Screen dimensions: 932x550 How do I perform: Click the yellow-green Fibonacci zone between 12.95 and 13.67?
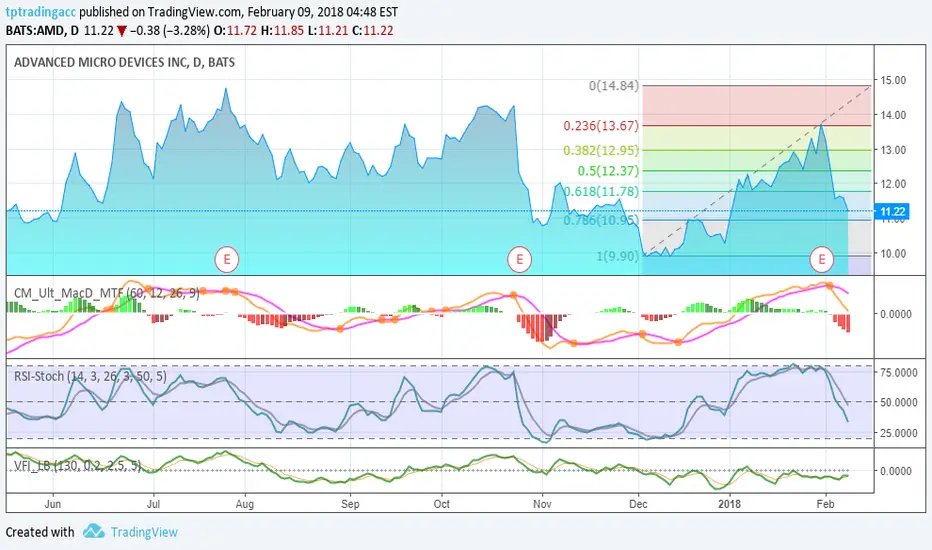click(x=756, y=138)
